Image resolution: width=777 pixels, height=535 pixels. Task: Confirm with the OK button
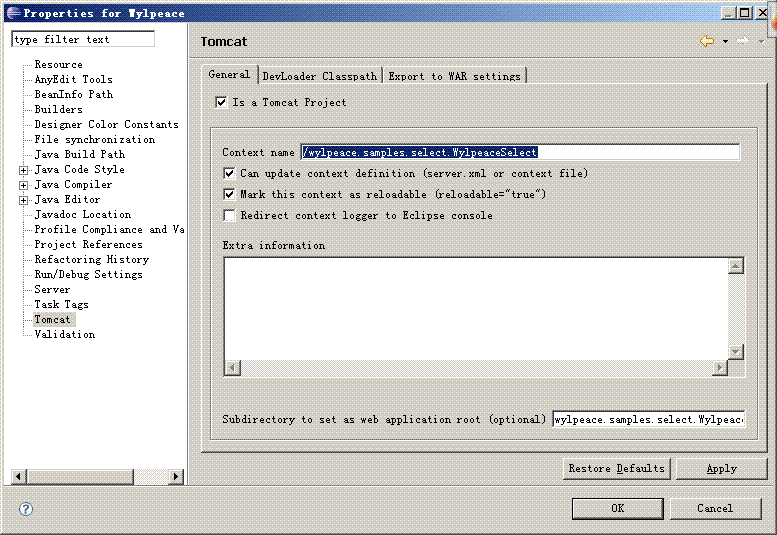(x=617, y=508)
